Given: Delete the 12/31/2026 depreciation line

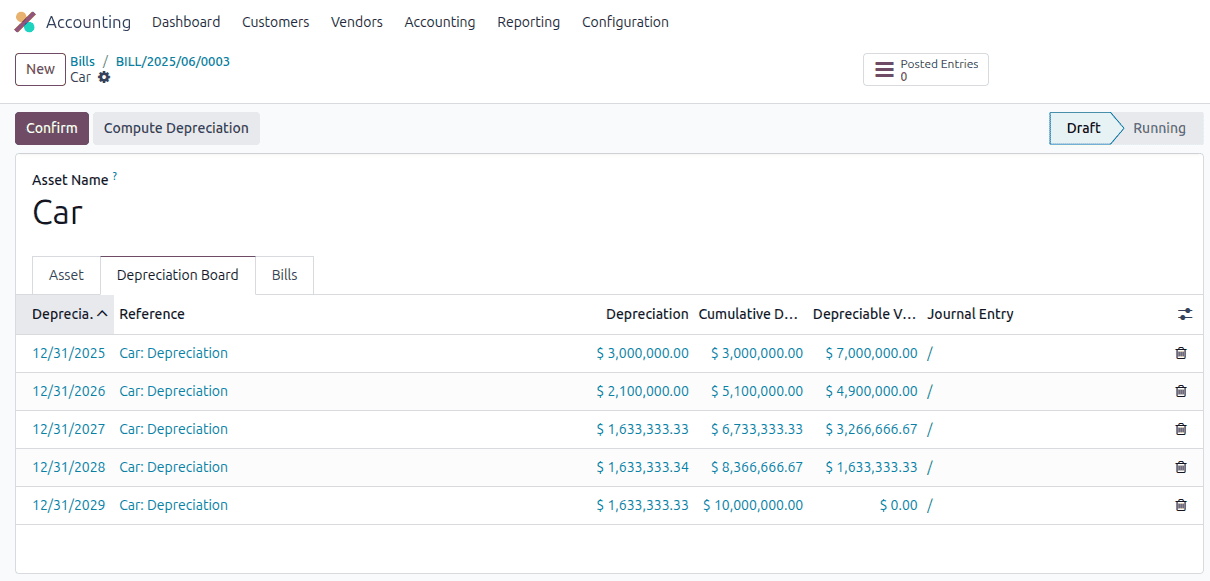Looking at the screenshot, I should 1180,391.
